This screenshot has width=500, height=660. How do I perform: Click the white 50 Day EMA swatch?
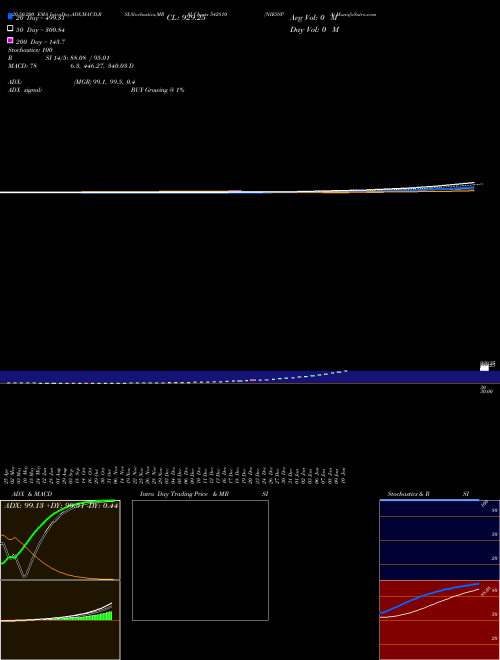[x=10, y=28]
